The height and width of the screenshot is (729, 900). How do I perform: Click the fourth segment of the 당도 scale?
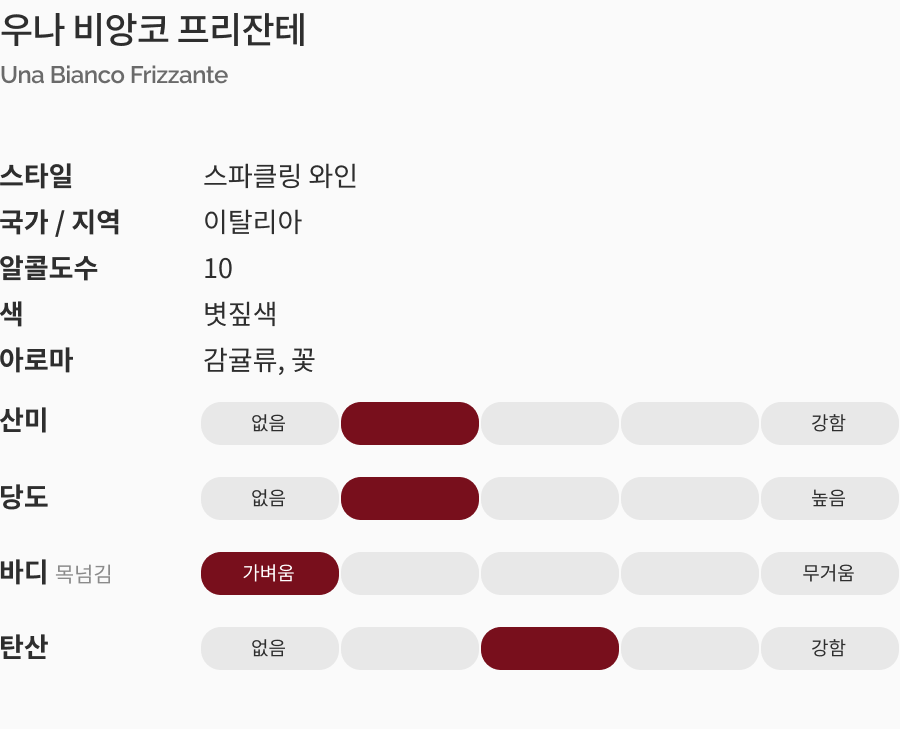[x=689, y=498]
